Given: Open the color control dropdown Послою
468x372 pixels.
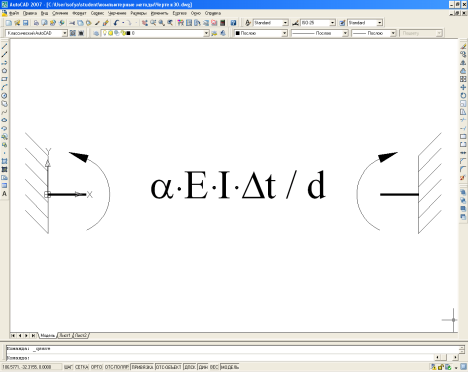Looking at the screenshot, I should click(260, 33).
